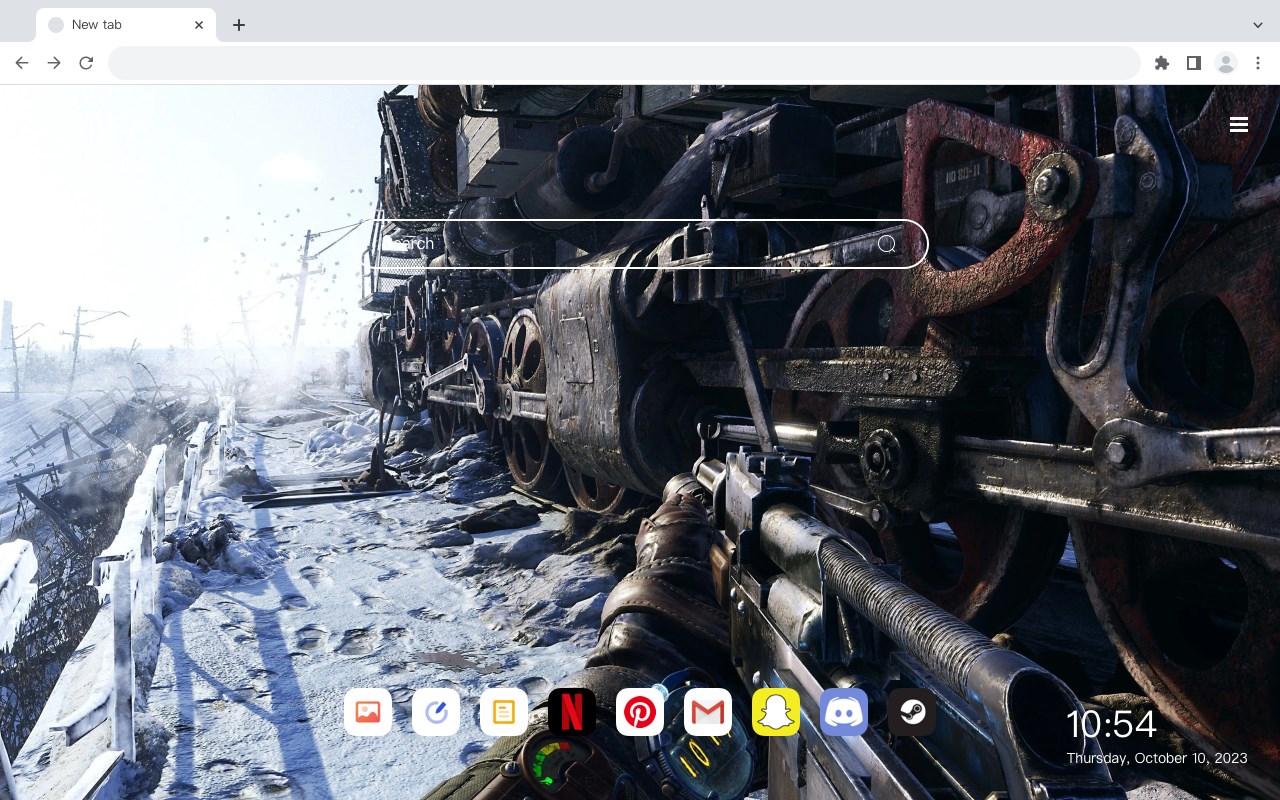Click the search magnifier icon
This screenshot has width=1280, height=800.
point(887,244)
